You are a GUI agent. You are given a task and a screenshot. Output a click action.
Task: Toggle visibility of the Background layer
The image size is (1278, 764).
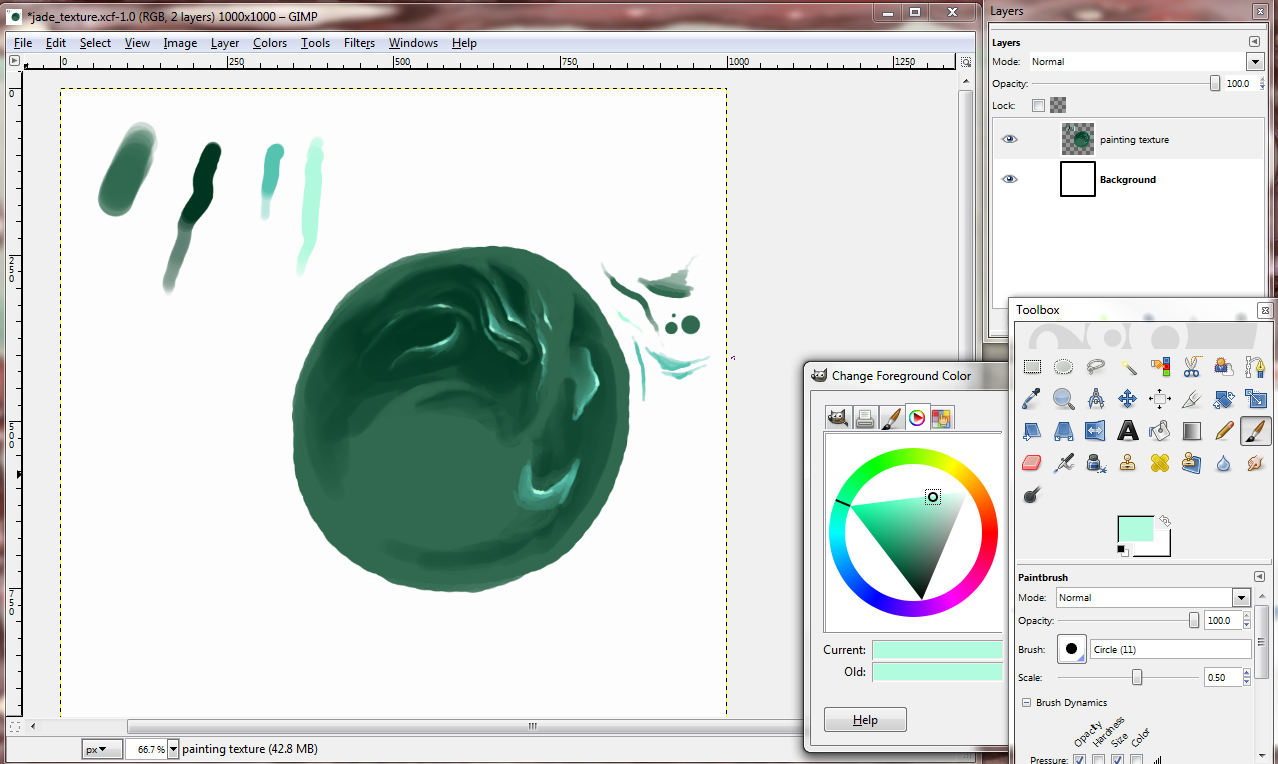tap(1009, 180)
